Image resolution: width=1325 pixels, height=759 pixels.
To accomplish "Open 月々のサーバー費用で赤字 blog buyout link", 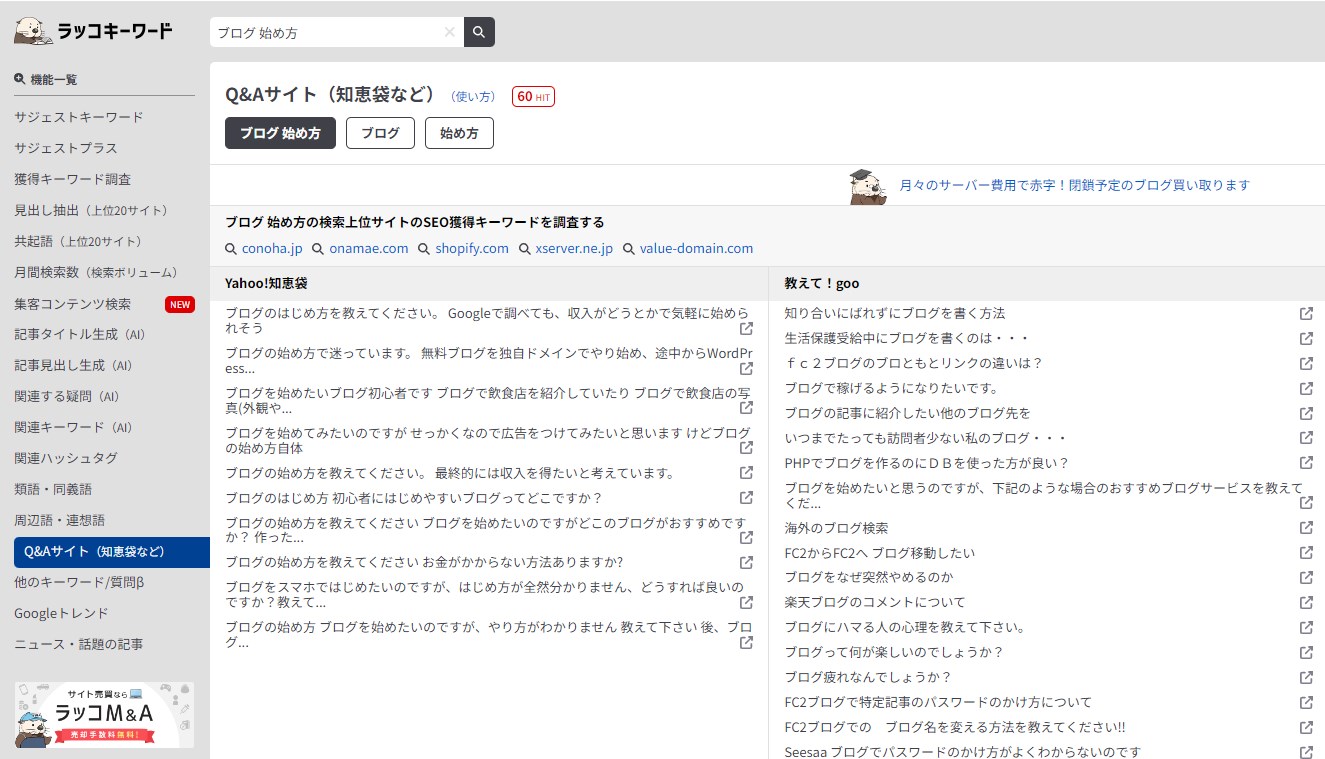I will tap(1075, 185).
